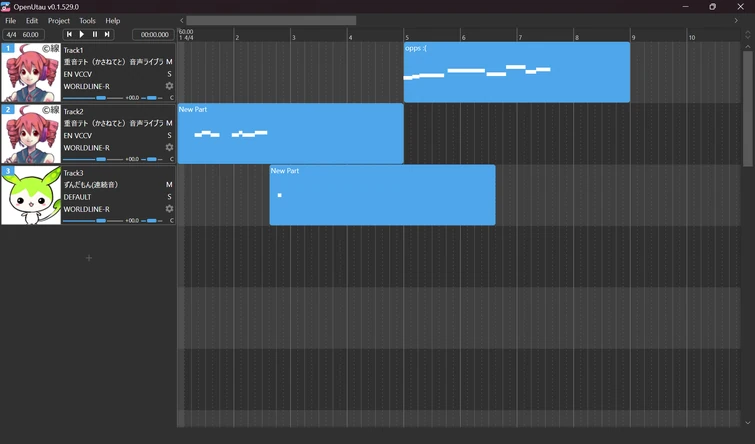Open Track3 WORLDLINE-R renderer dropdown

pos(86,209)
